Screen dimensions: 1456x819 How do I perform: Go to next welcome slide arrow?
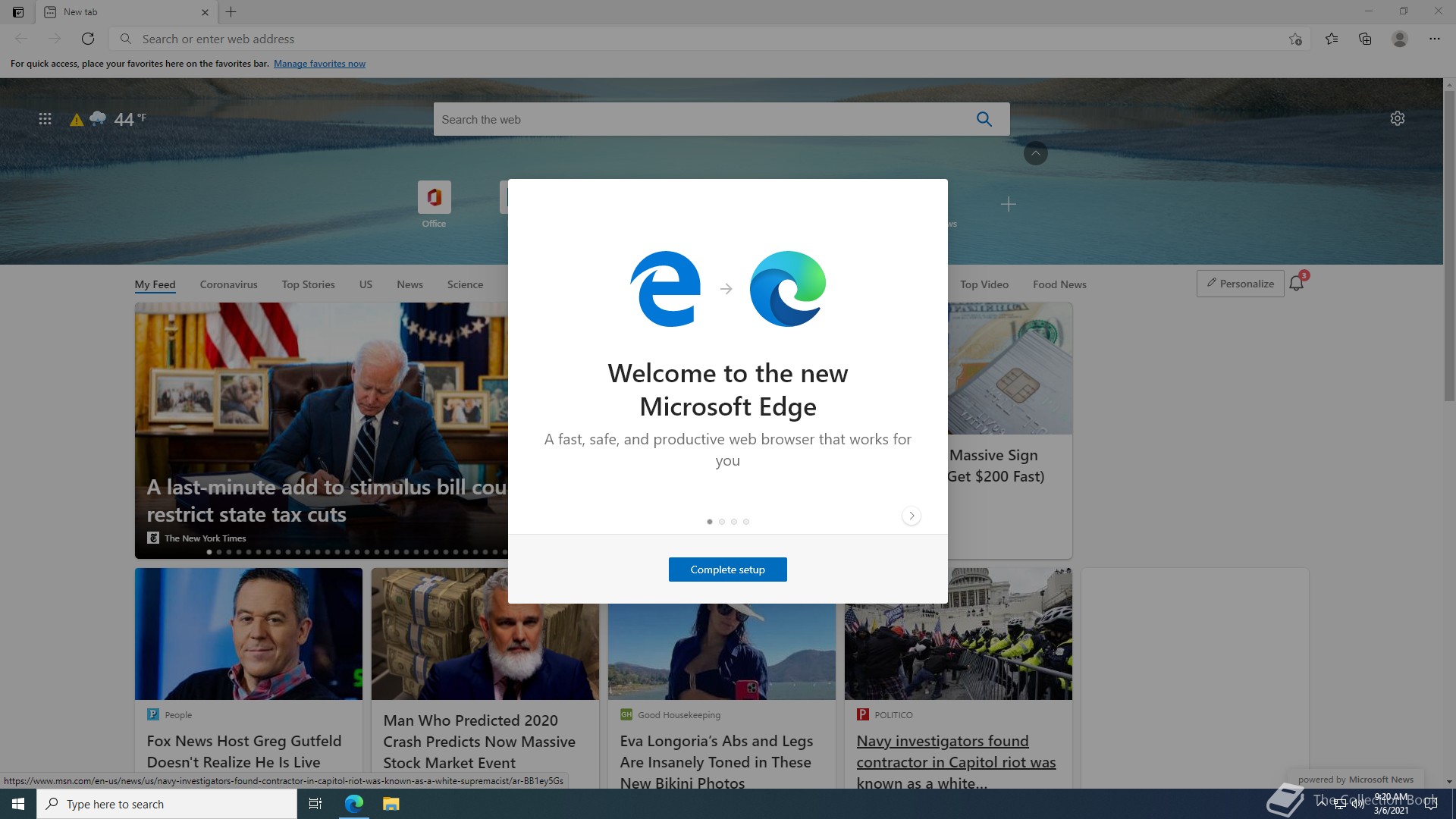(x=912, y=516)
